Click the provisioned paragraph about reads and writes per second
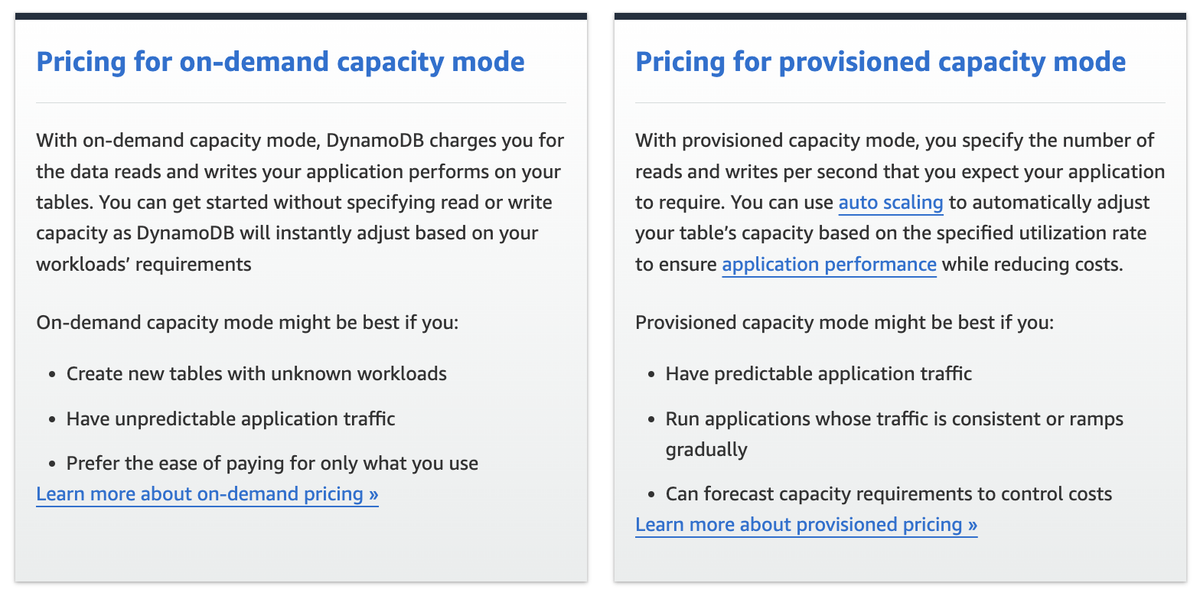This screenshot has height=589, width=1200. (900, 203)
